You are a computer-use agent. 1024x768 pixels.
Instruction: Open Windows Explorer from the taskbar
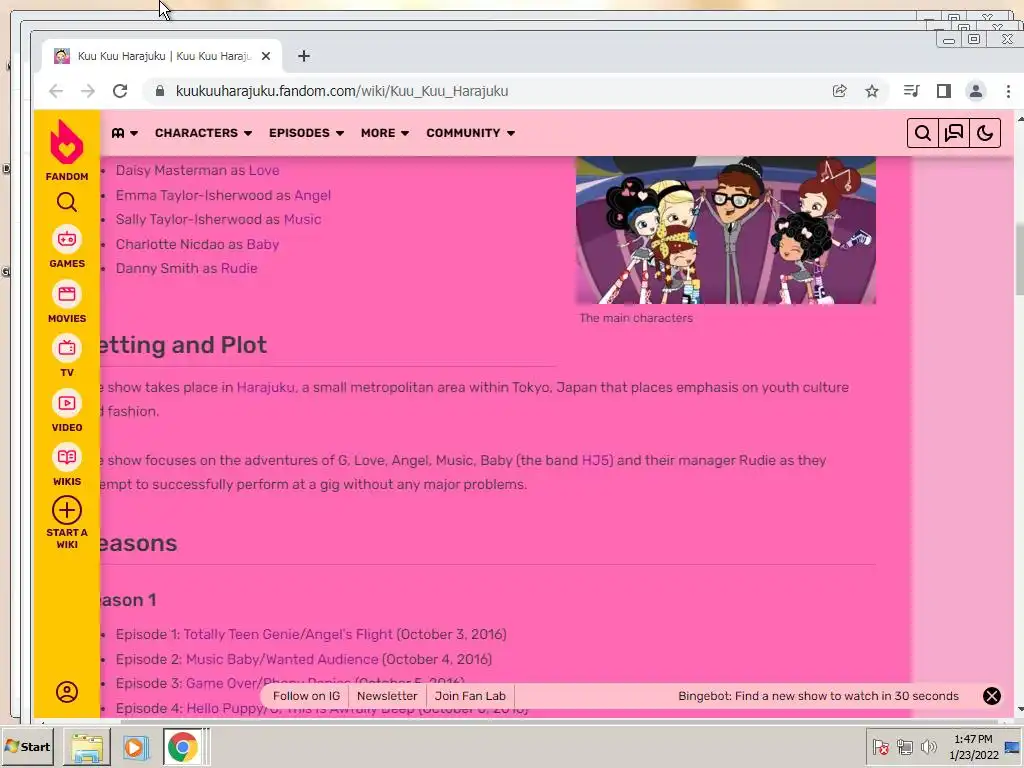[87, 747]
